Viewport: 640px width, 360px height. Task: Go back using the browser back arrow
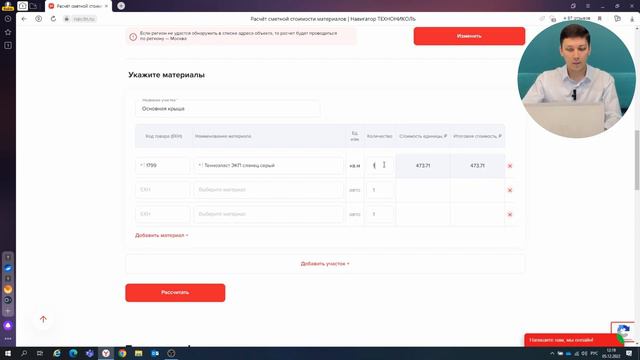point(24,19)
